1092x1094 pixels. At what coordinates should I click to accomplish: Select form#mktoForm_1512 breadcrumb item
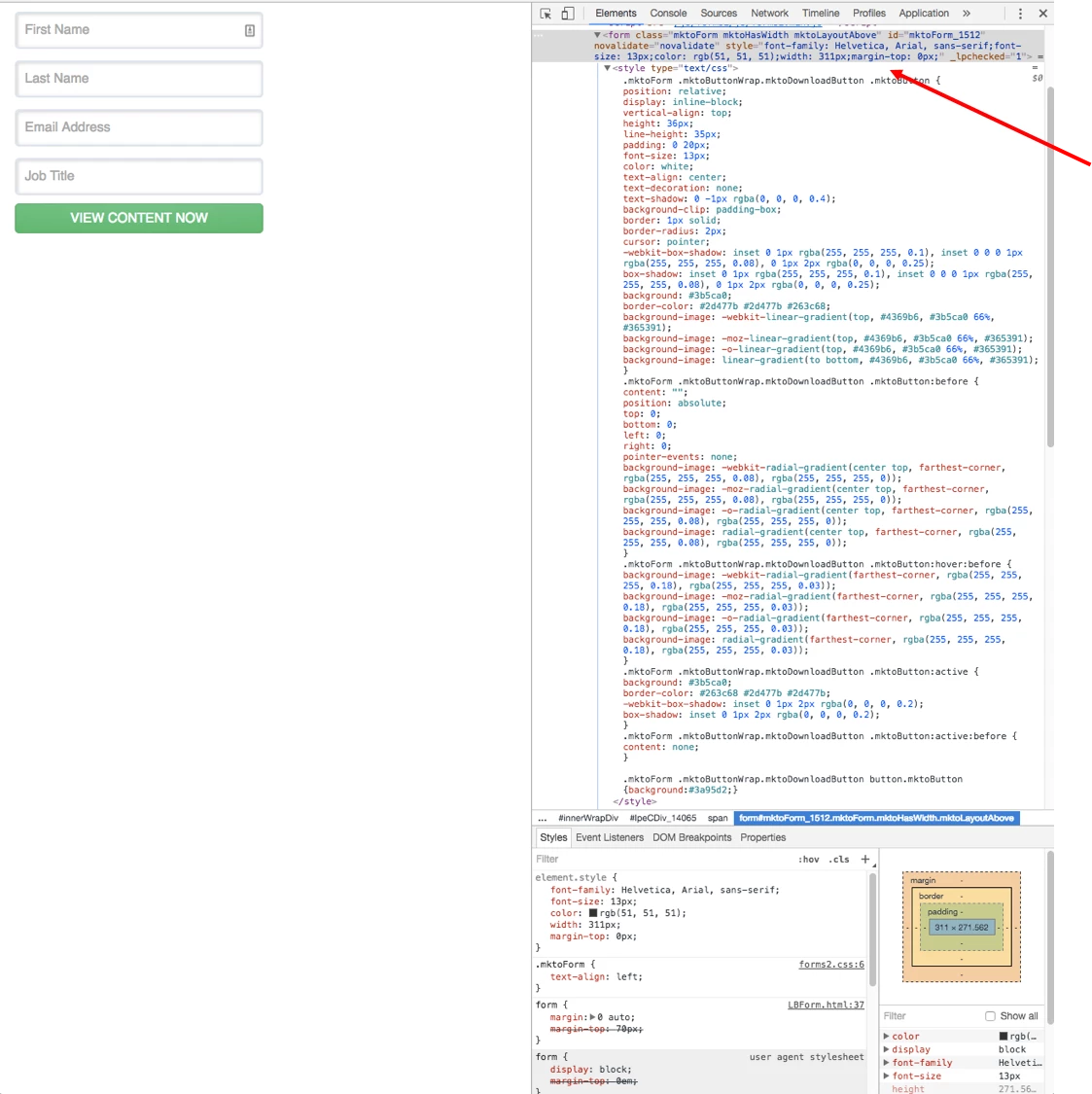[x=876, y=818]
